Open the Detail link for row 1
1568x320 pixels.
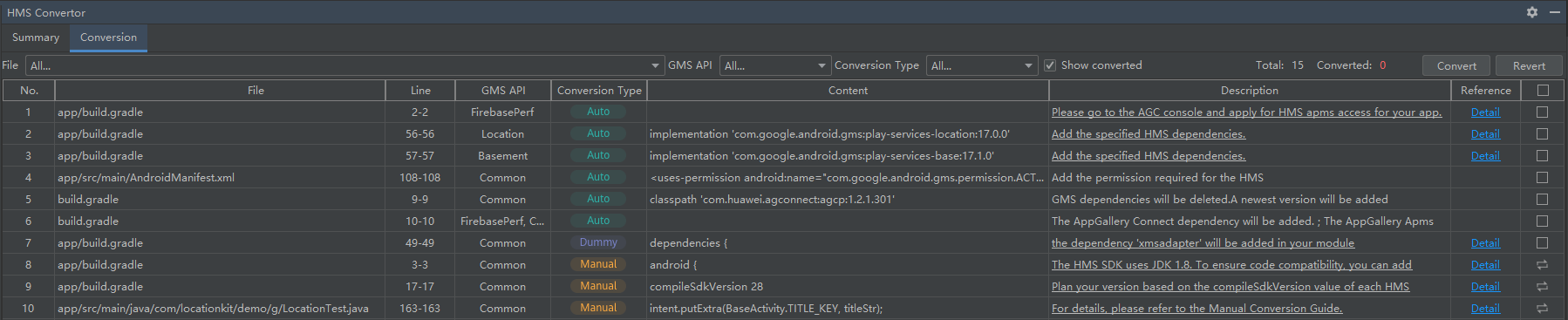coord(1485,112)
